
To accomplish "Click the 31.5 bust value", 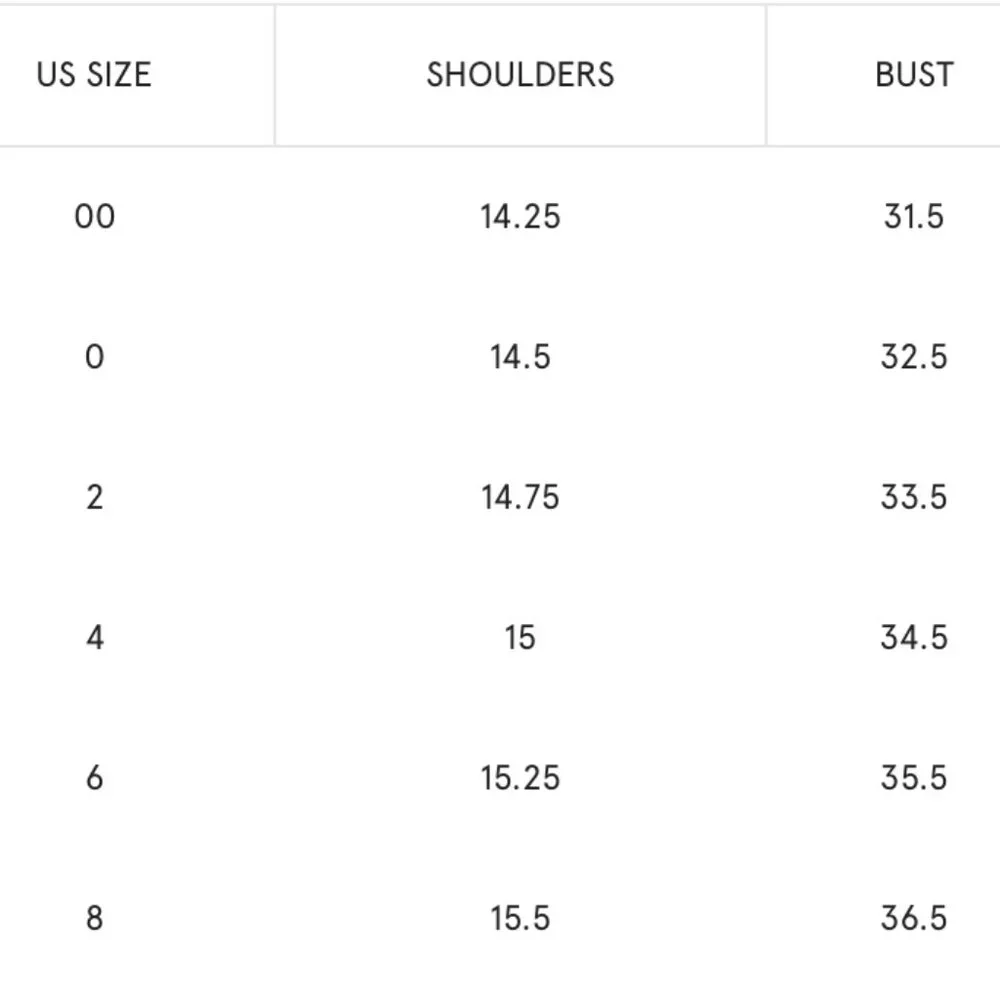I will (x=914, y=216).
